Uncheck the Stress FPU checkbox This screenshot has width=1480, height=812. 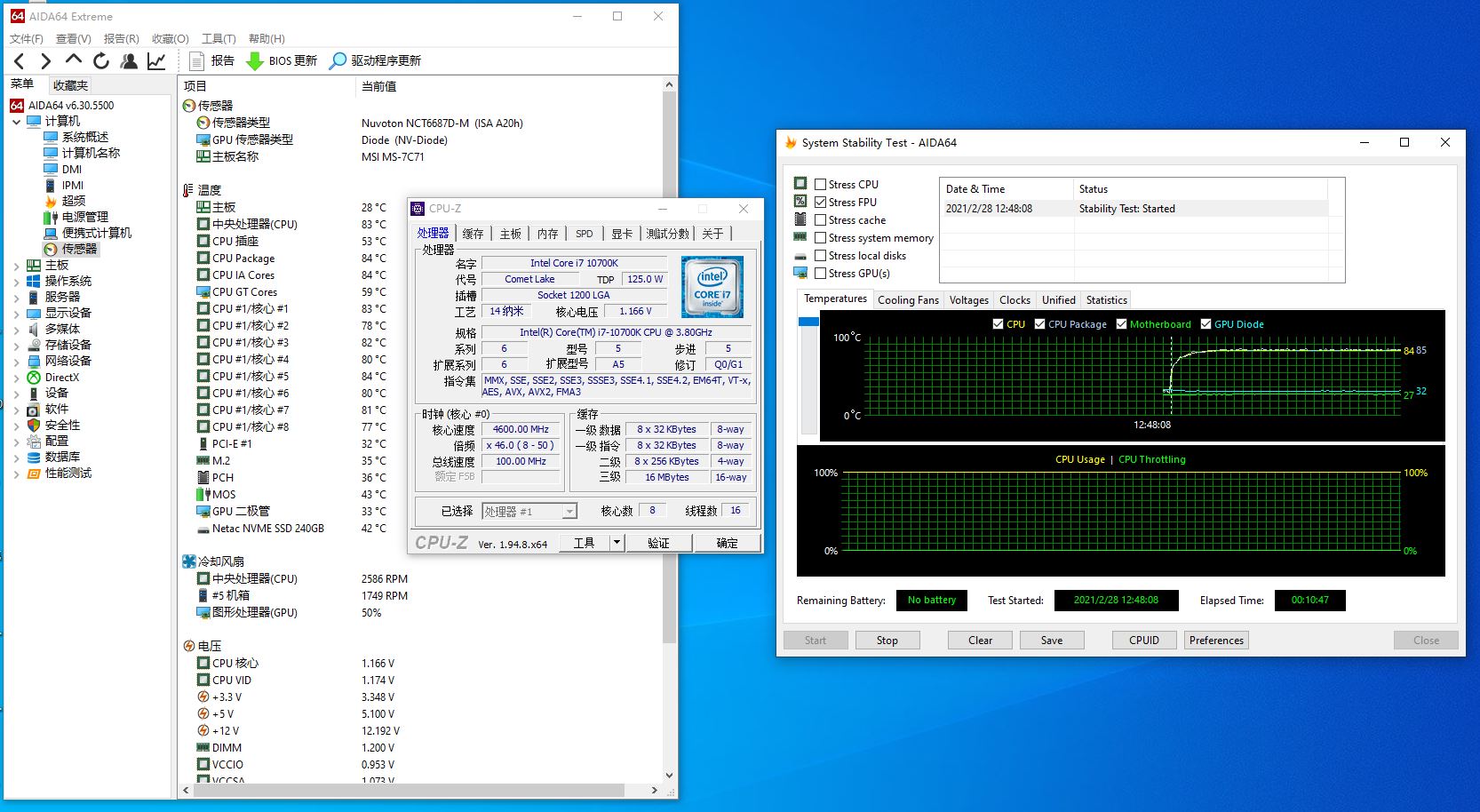(x=821, y=203)
